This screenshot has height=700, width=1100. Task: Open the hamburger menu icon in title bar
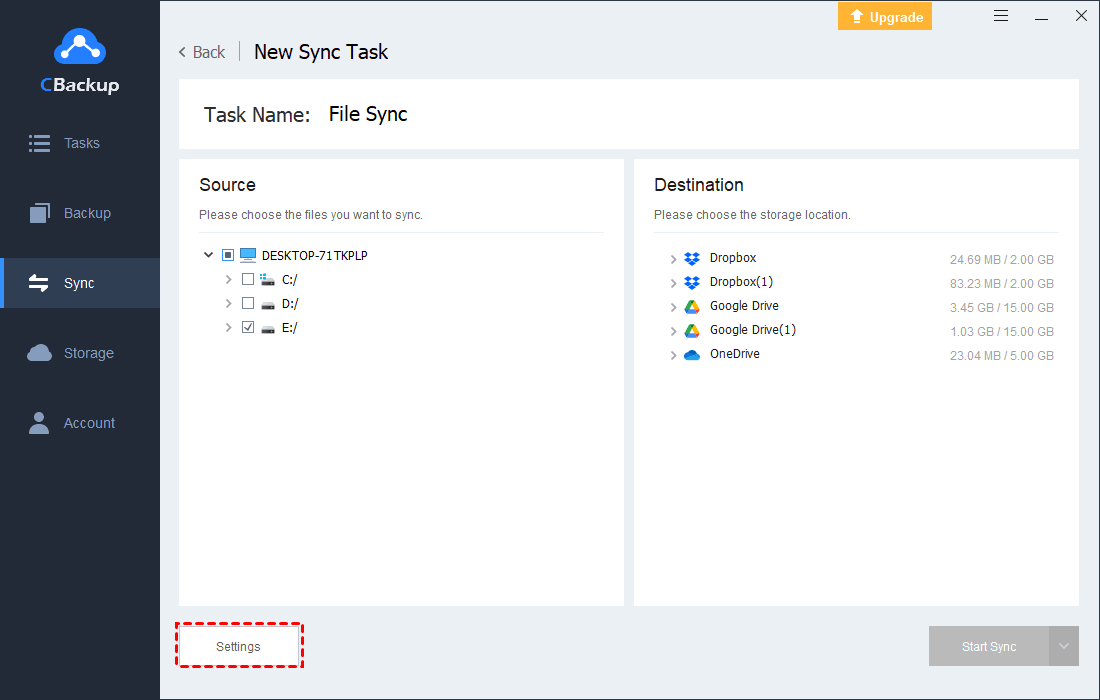[x=1001, y=16]
